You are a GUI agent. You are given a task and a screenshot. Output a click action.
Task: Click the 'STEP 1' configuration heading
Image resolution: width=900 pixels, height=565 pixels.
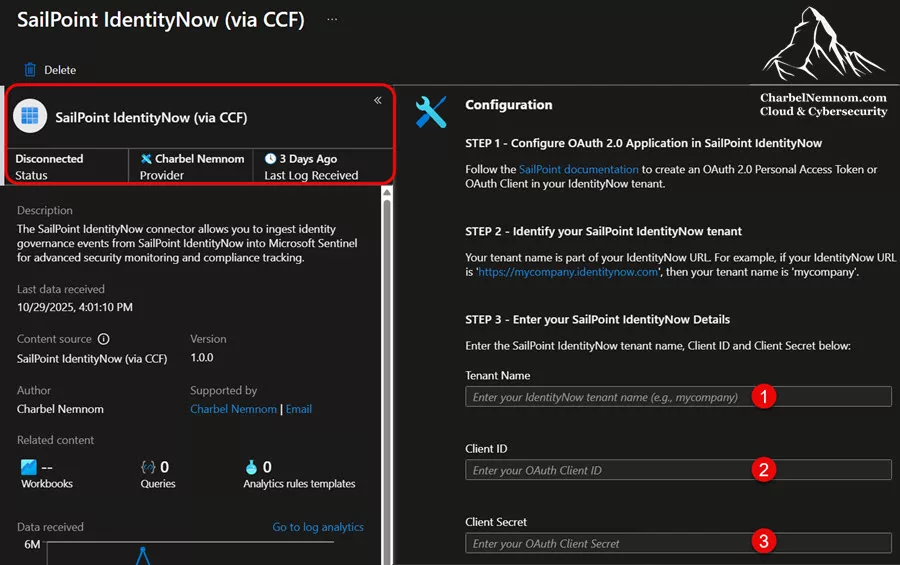pyautogui.click(x=643, y=143)
